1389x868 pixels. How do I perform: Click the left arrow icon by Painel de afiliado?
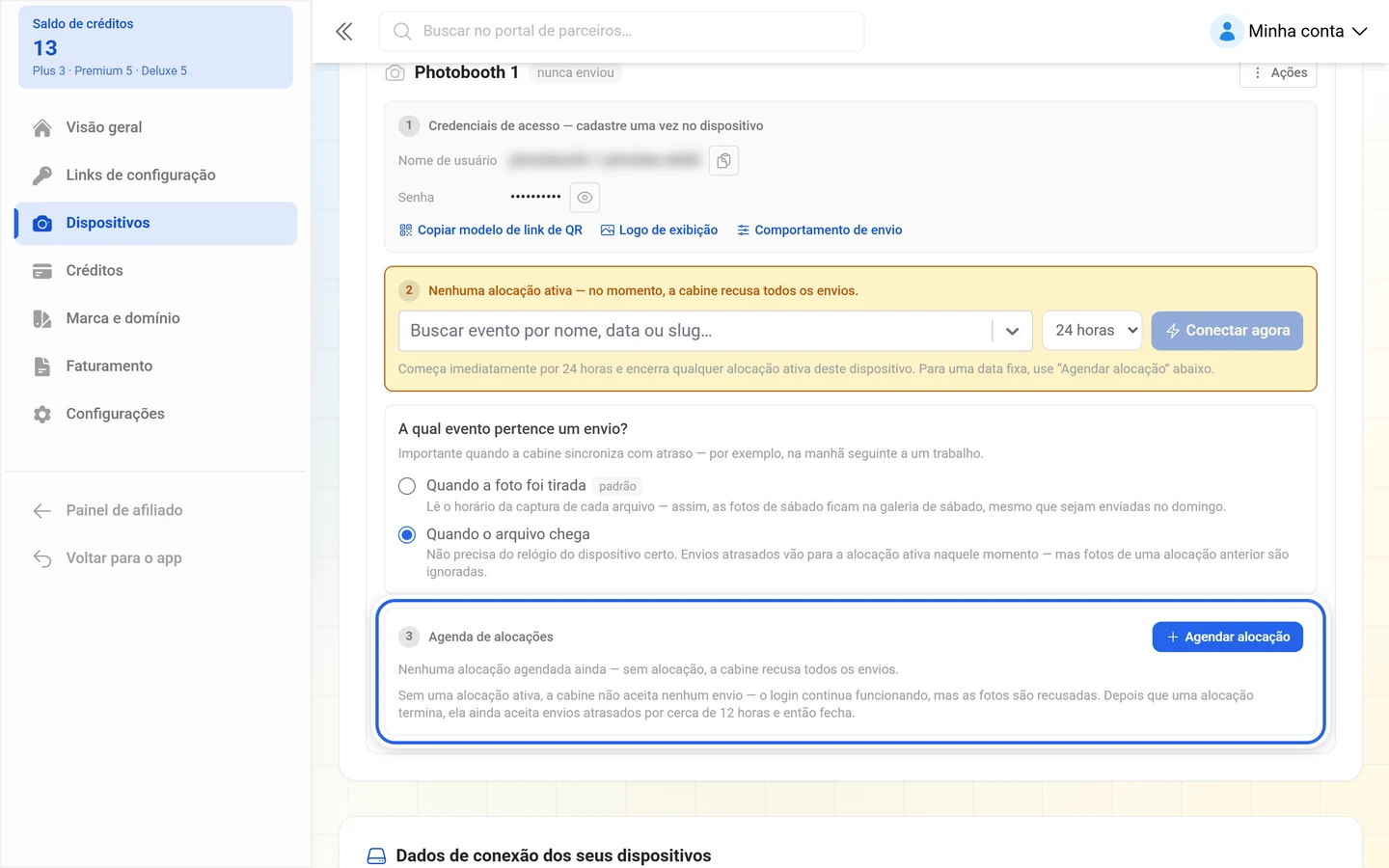pos(42,510)
